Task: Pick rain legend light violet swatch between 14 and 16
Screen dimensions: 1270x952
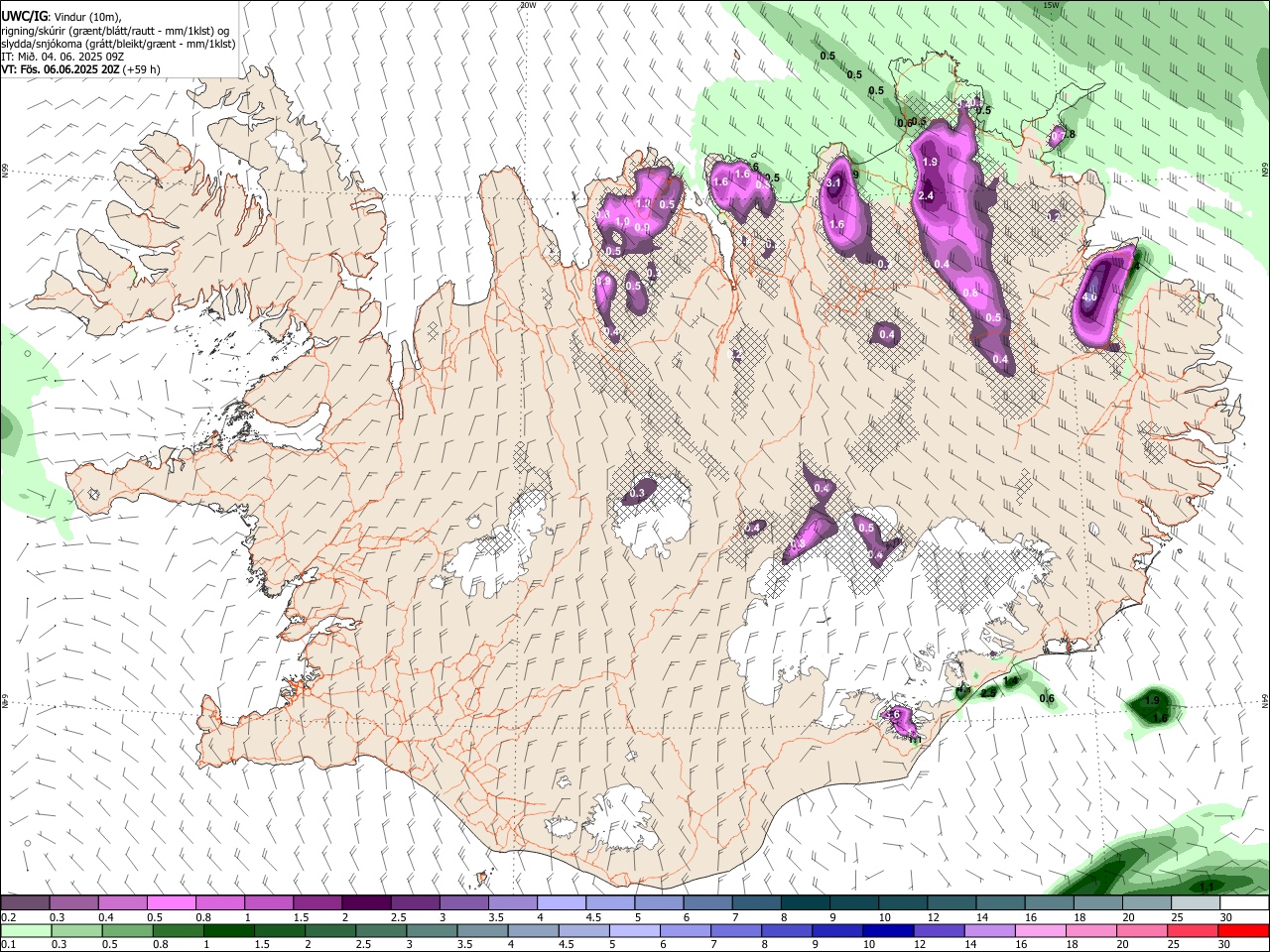Action: 990,931
